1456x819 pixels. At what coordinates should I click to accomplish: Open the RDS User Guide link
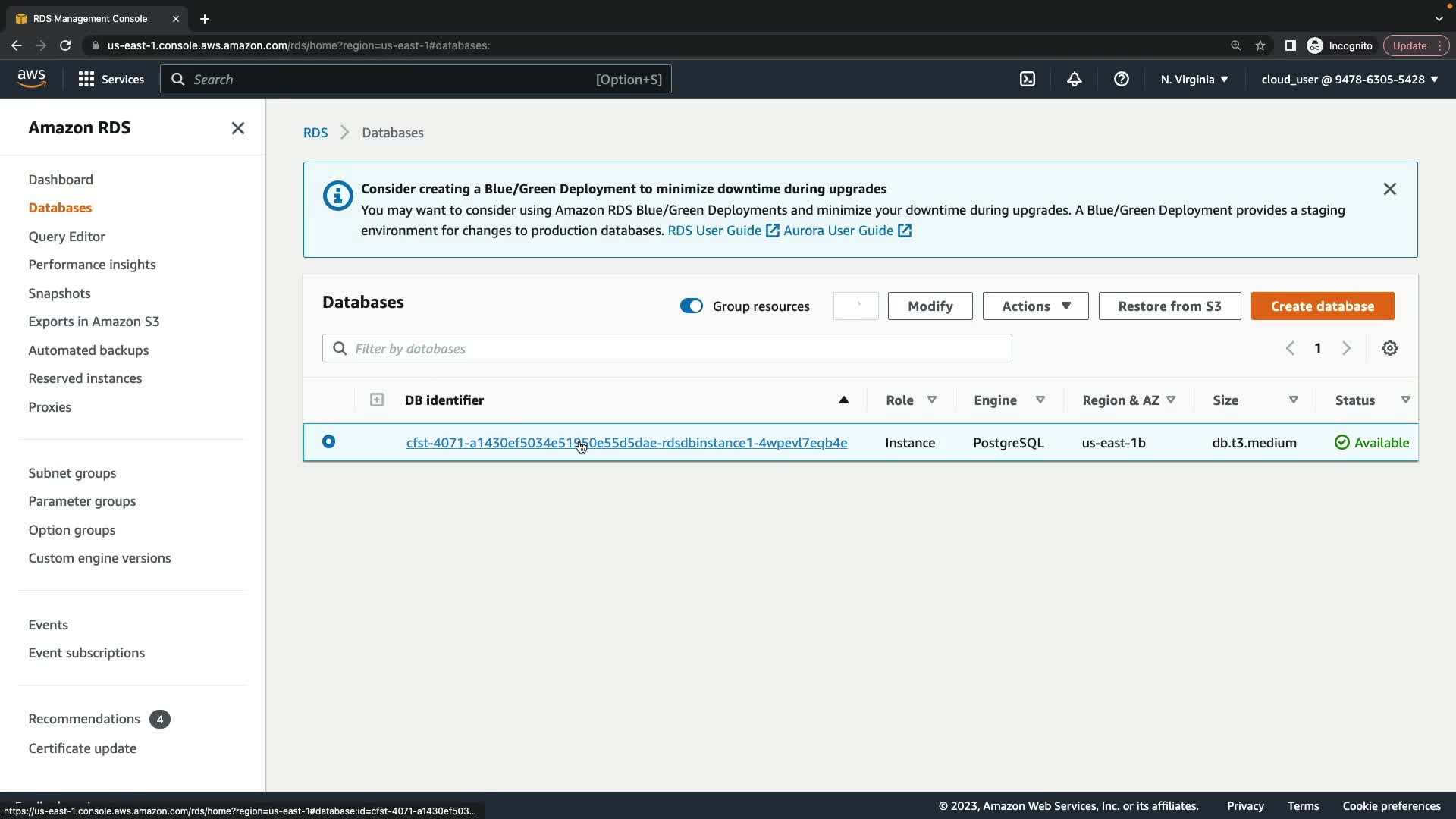click(x=714, y=231)
